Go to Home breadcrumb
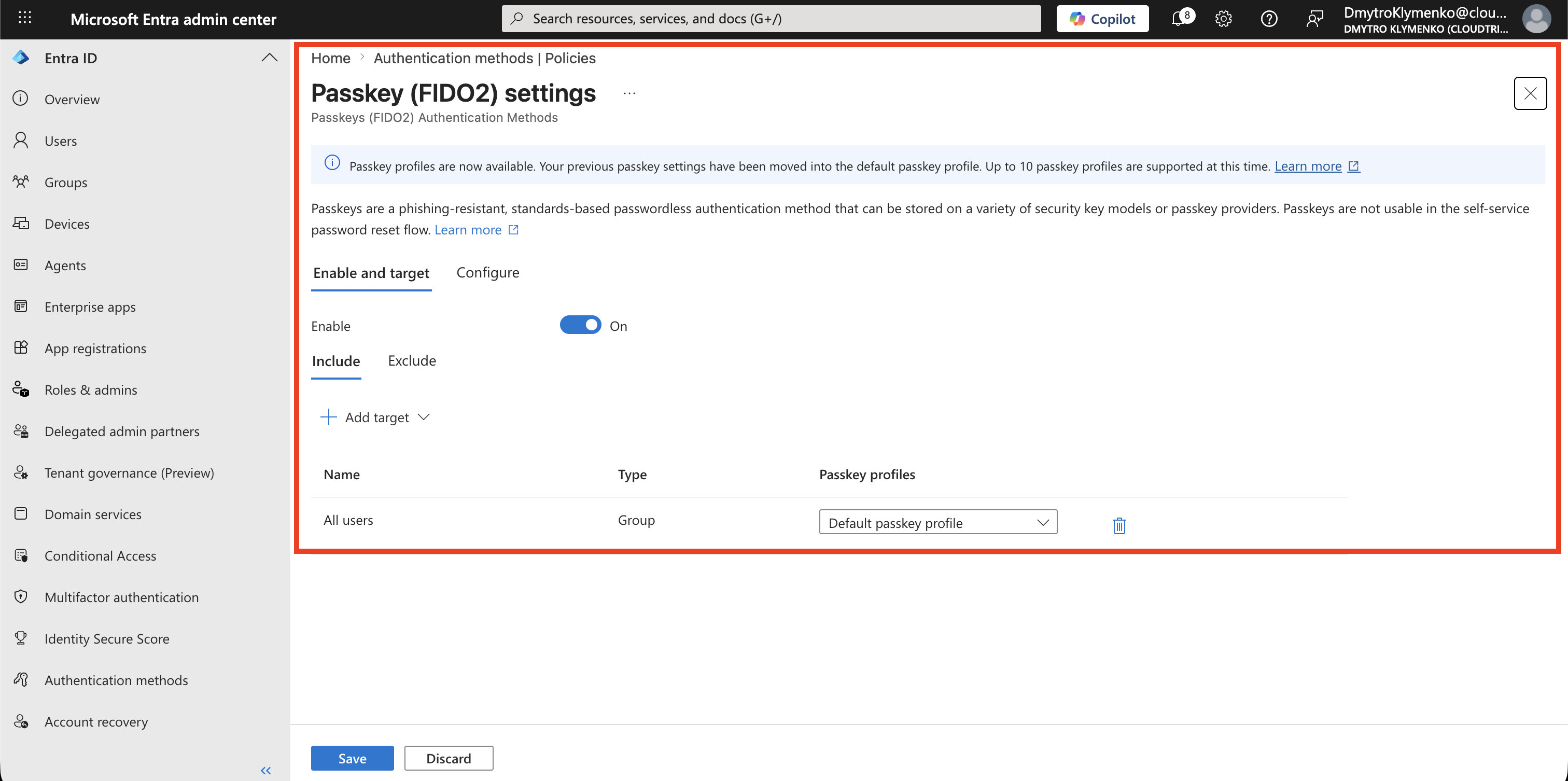 [x=330, y=58]
